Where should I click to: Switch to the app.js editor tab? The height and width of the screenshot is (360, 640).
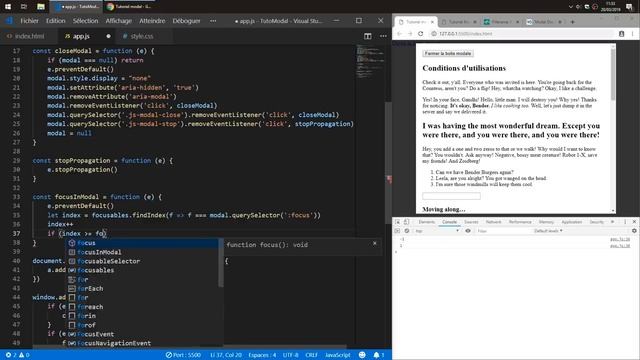click(x=81, y=36)
